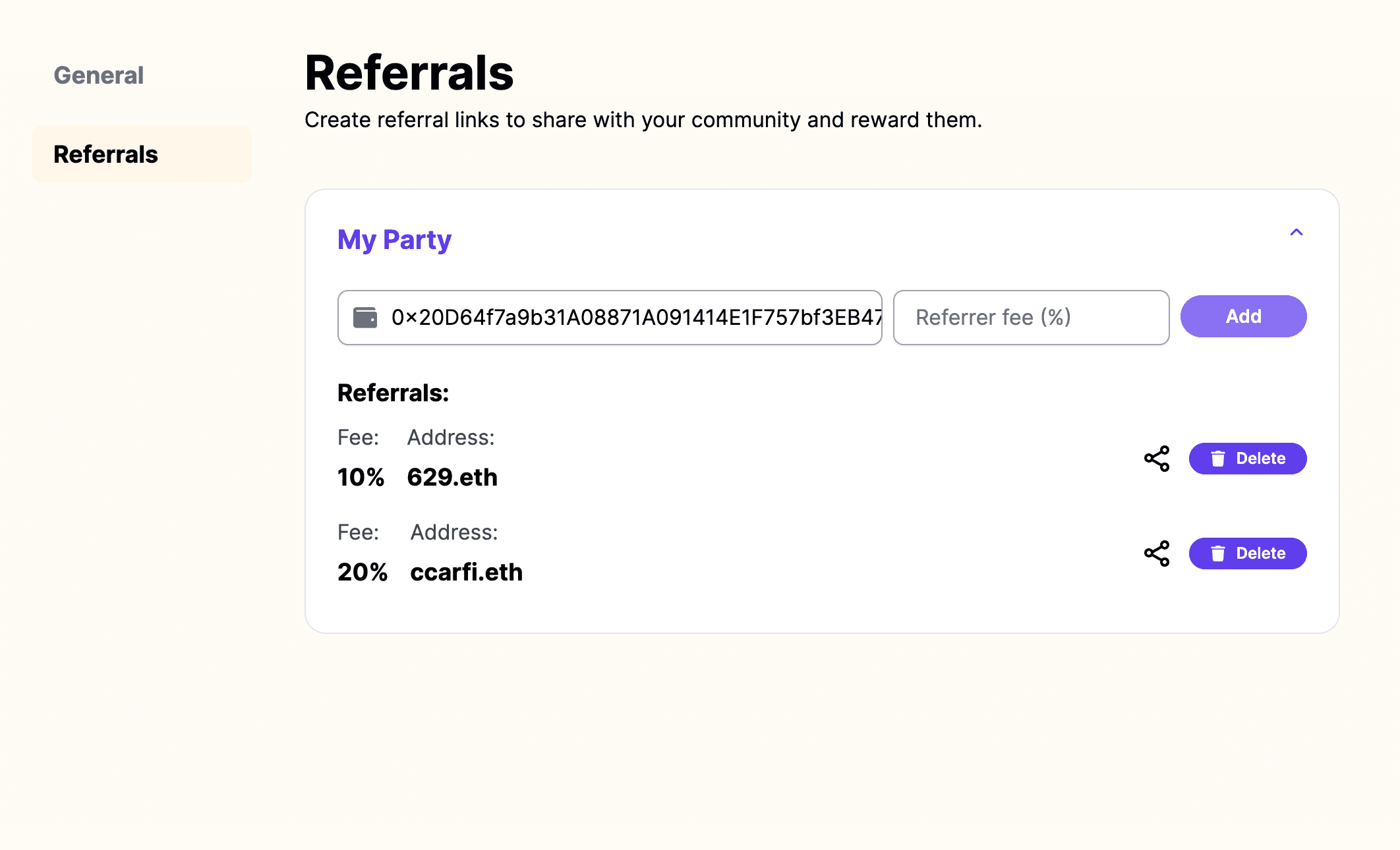Click the wallet icon in address field
This screenshot has height=850, width=1400.
click(x=365, y=317)
